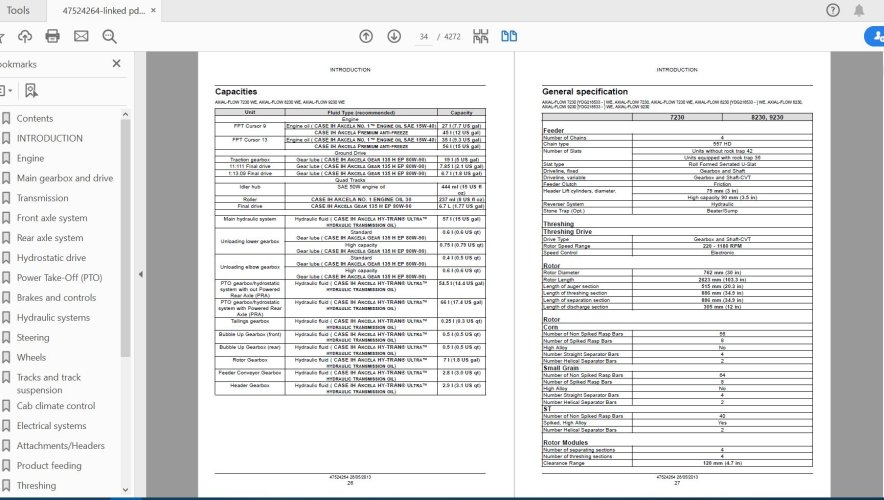
Task: Close the 47524264-linked pdf tab
Action: coord(153,10)
